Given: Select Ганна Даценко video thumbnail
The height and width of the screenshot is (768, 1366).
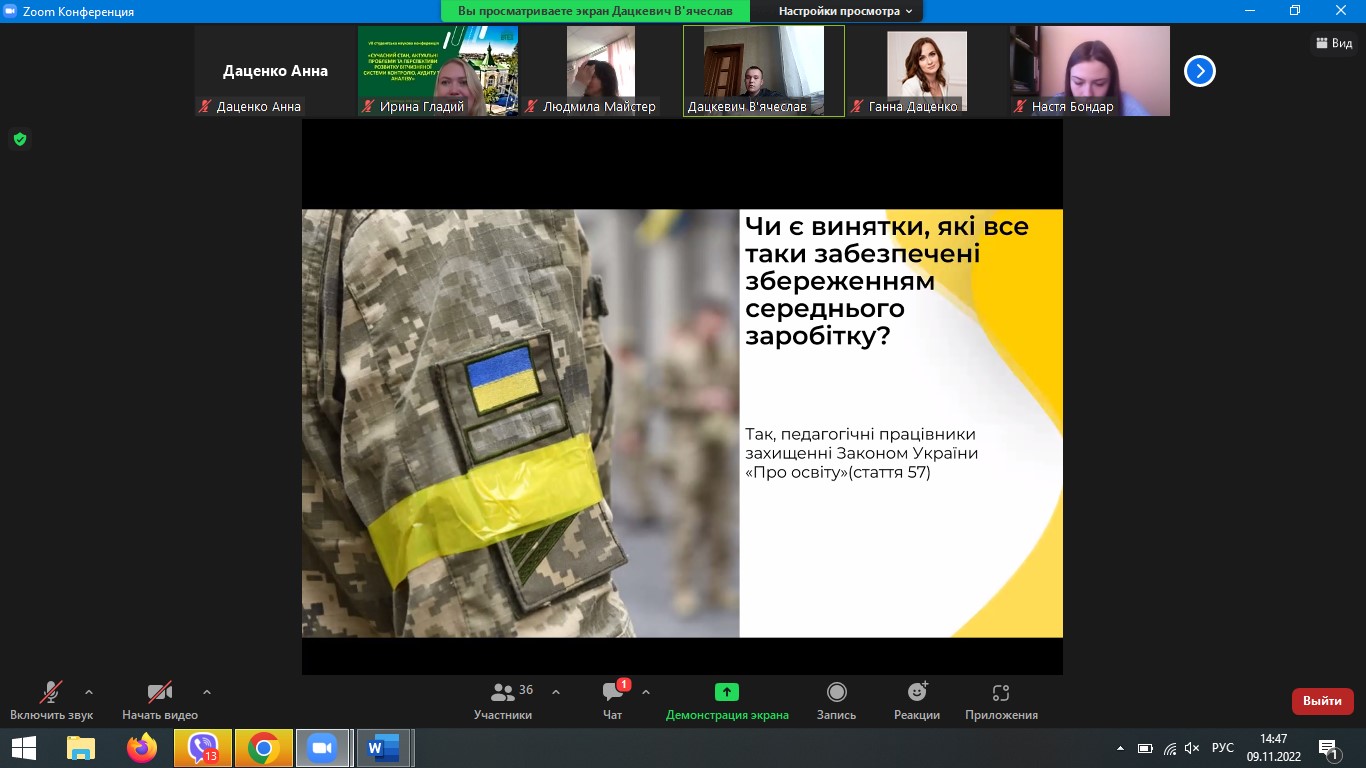Looking at the screenshot, I should tap(926, 70).
